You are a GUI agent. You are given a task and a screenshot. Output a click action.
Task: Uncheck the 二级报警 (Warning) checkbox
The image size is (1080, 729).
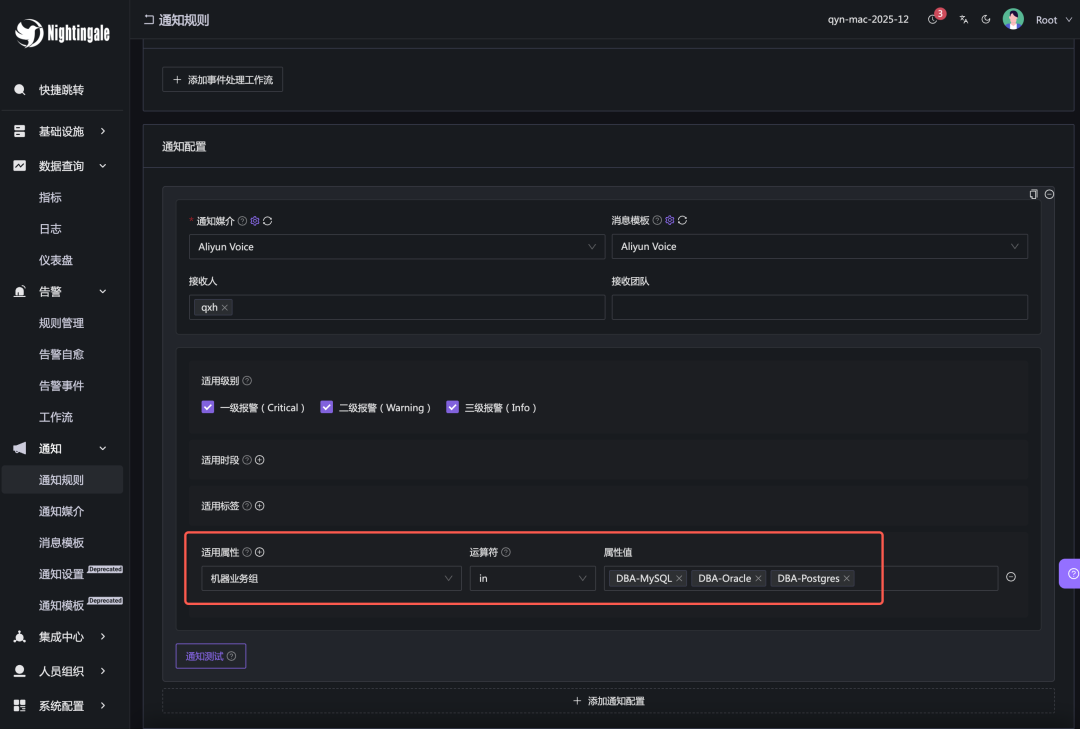click(327, 407)
